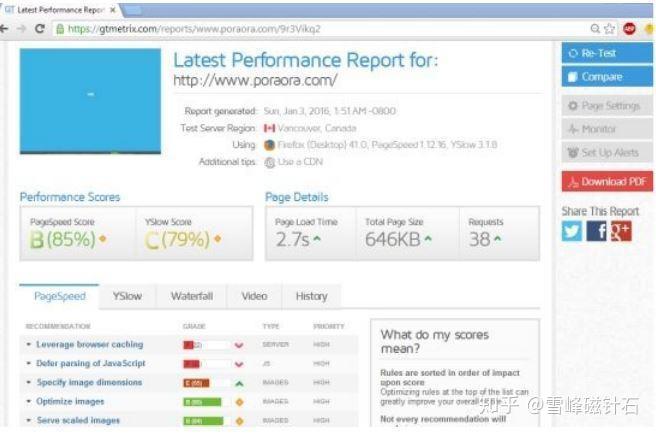Open the Waterfall tab

(192, 296)
